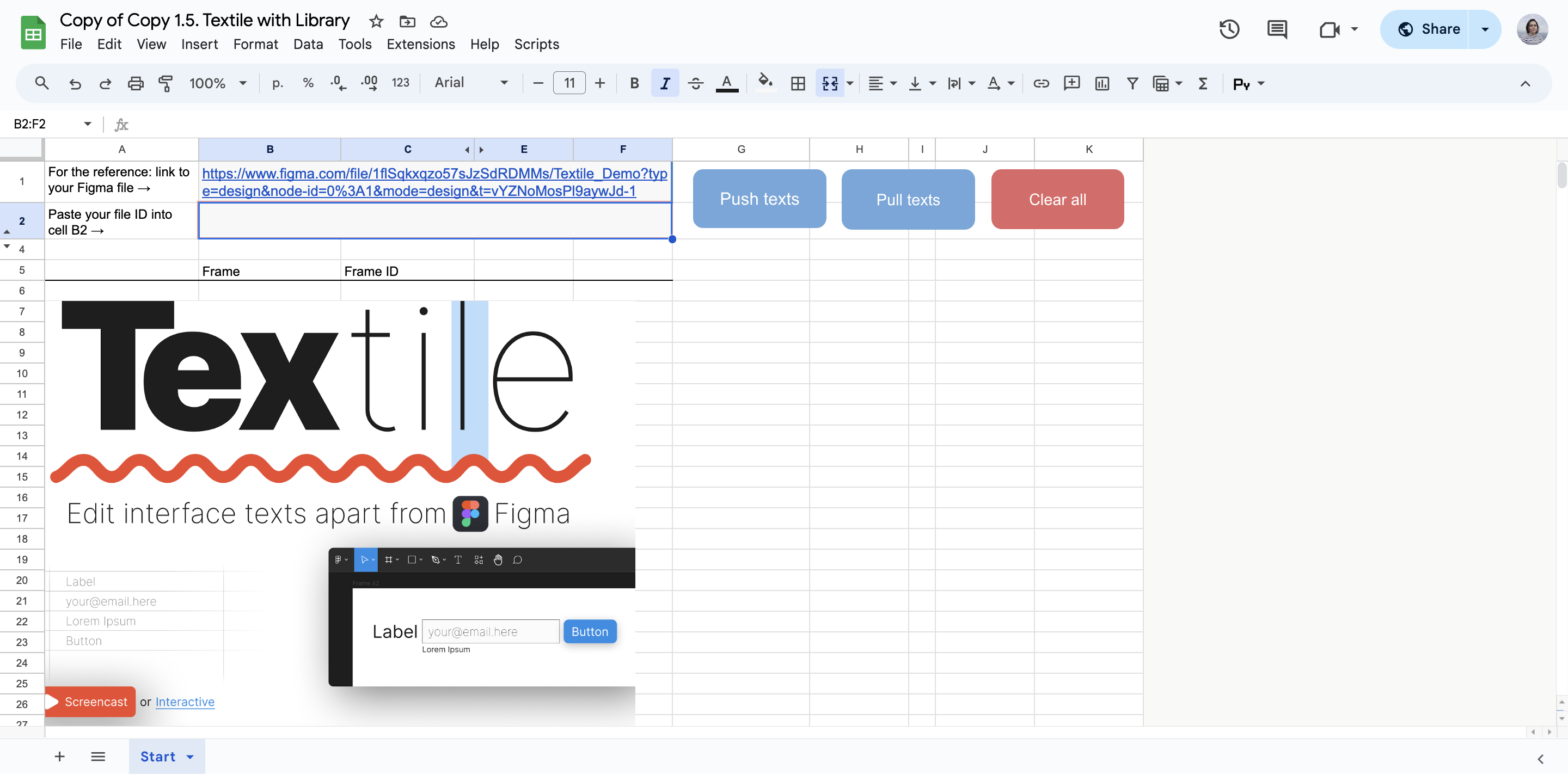Redo the last action

point(105,83)
